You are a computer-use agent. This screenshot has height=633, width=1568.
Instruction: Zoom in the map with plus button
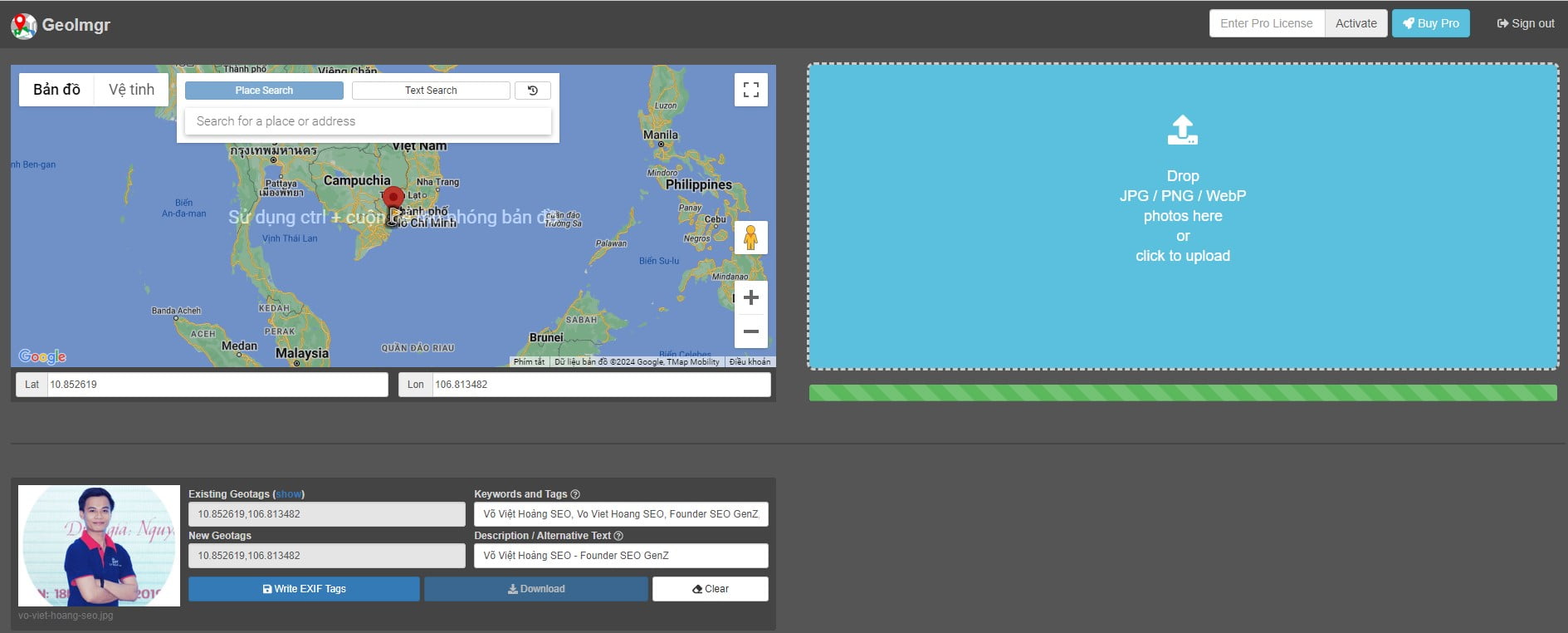coord(751,297)
